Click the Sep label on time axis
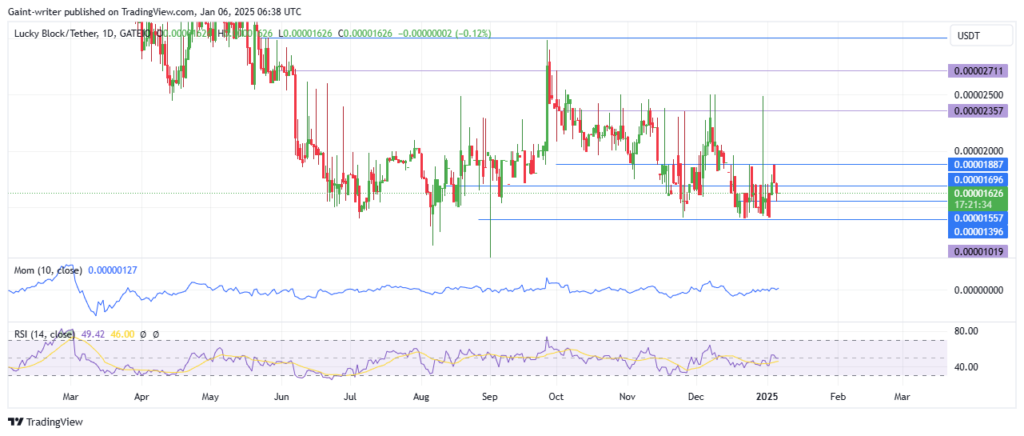1024x436 pixels. coord(490,397)
